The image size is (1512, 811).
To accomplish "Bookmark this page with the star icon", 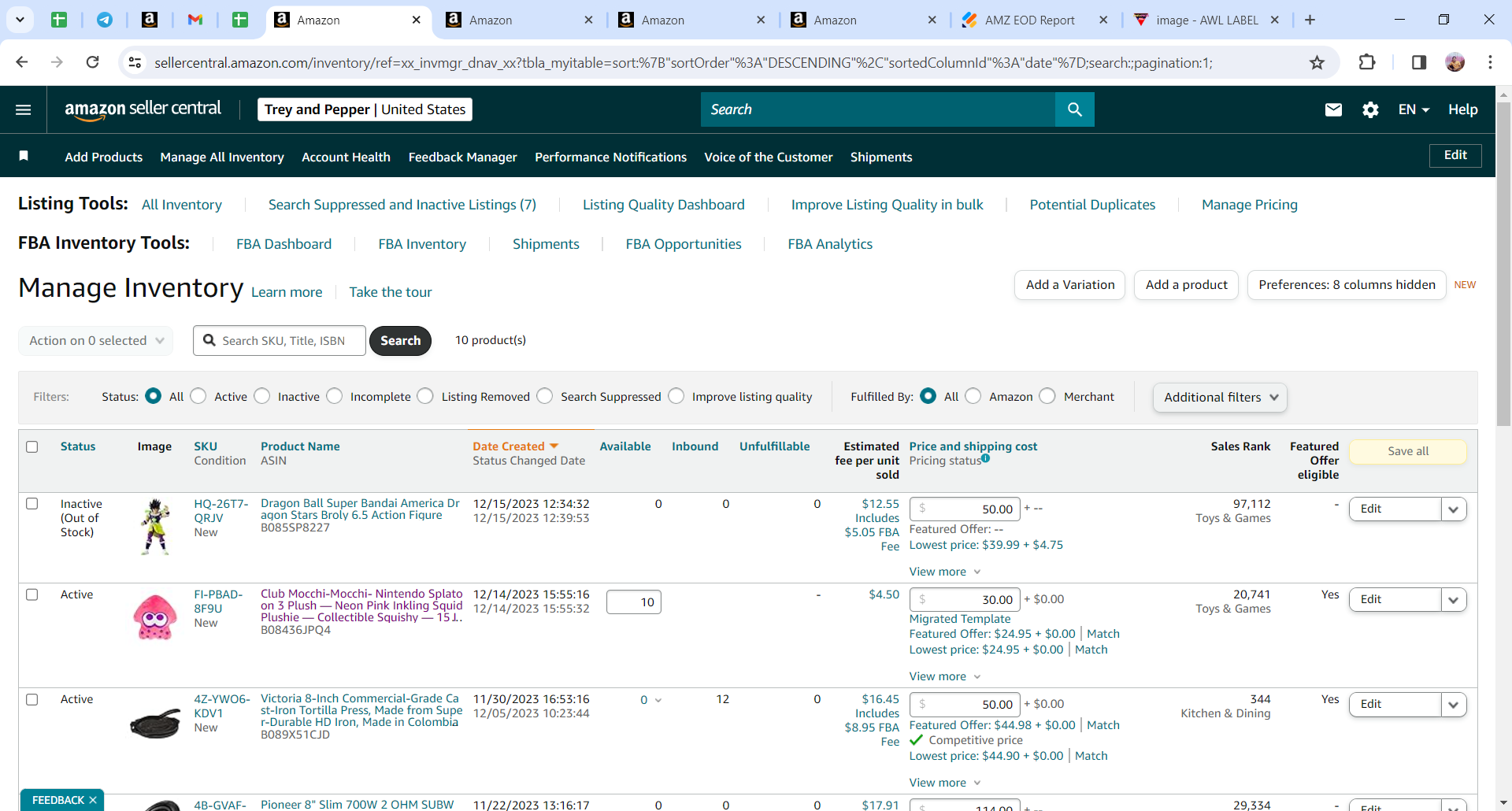I will point(1317,62).
